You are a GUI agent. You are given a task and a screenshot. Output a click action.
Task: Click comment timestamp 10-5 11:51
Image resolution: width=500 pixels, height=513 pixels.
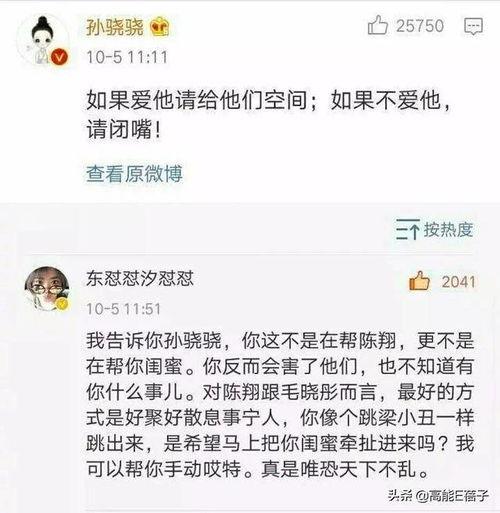tap(124, 309)
